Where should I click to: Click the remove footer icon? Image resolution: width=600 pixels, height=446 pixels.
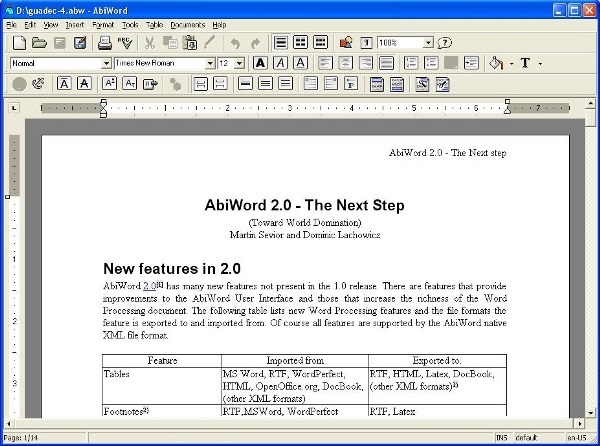coord(442,84)
